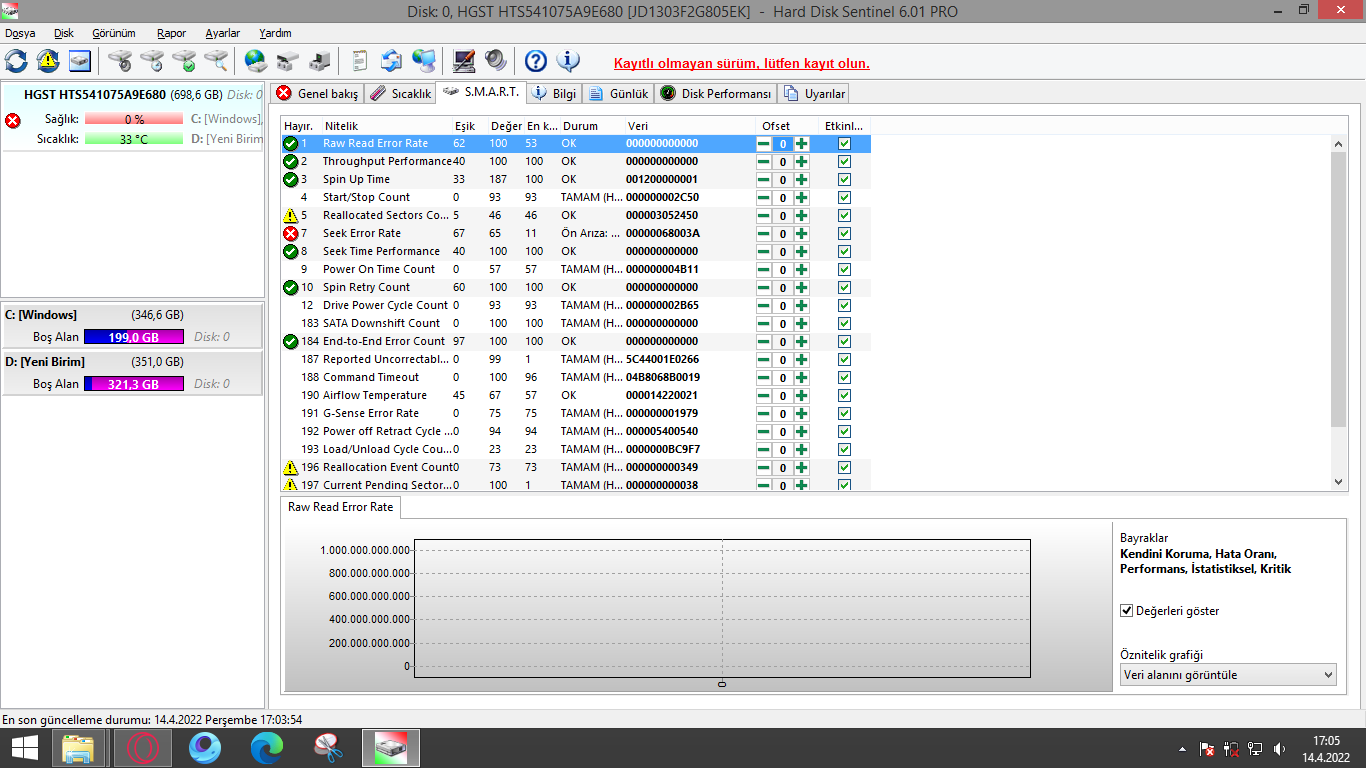Open help with the question mark icon
1366x768 pixels.
[x=536, y=61]
